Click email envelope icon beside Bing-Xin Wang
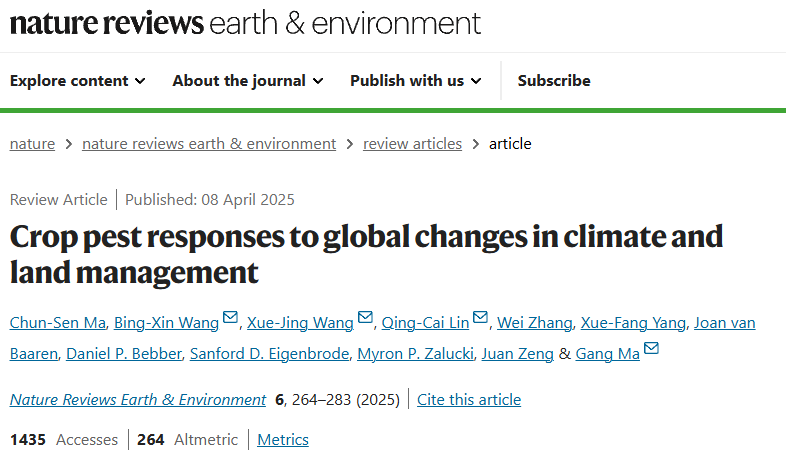This screenshot has width=786, height=465. pos(230,317)
